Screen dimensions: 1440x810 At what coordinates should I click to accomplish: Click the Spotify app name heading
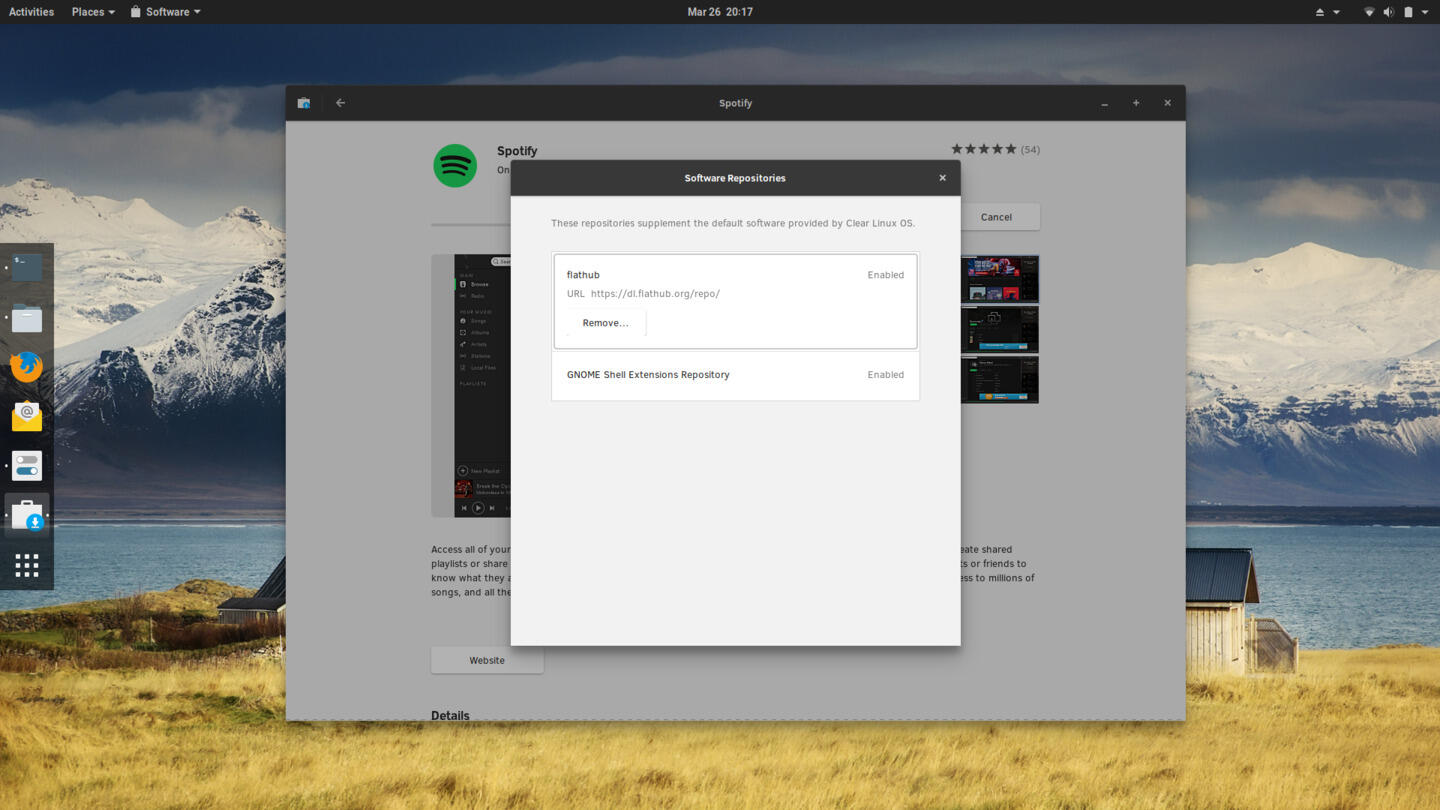pos(517,151)
